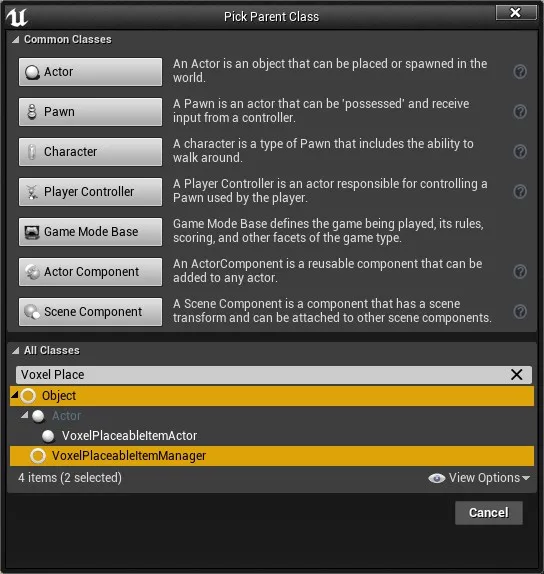This screenshot has height=574, width=544.
Task: Collapse the All Classes section
Action: [x=15, y=351]
